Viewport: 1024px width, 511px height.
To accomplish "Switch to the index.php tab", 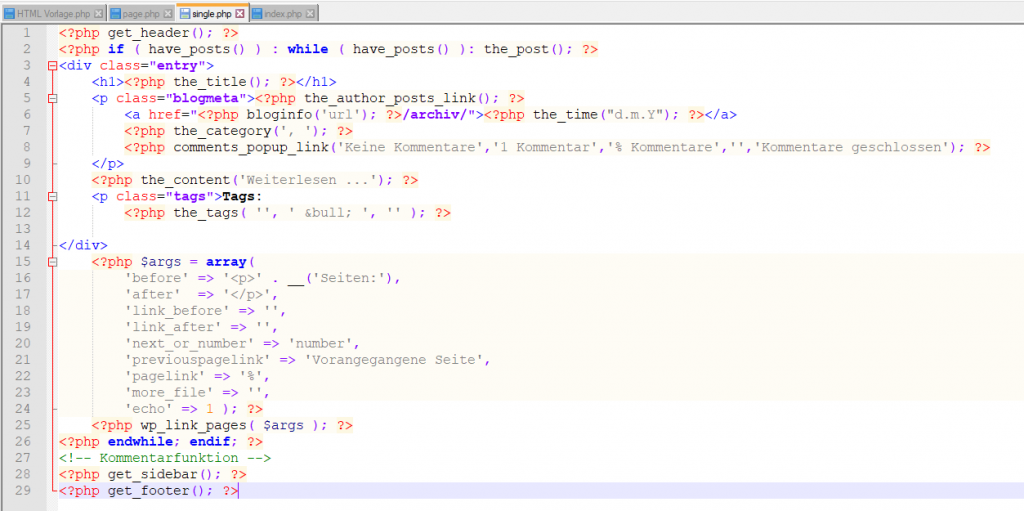I will 284,13.
